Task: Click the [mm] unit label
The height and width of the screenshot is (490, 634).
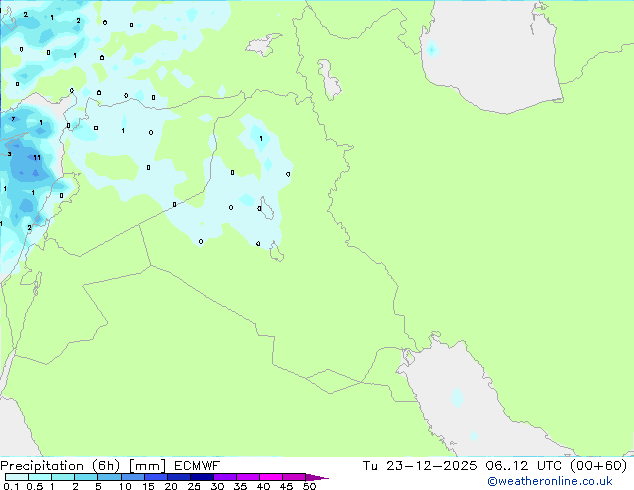Action: [x=148, y=466]
